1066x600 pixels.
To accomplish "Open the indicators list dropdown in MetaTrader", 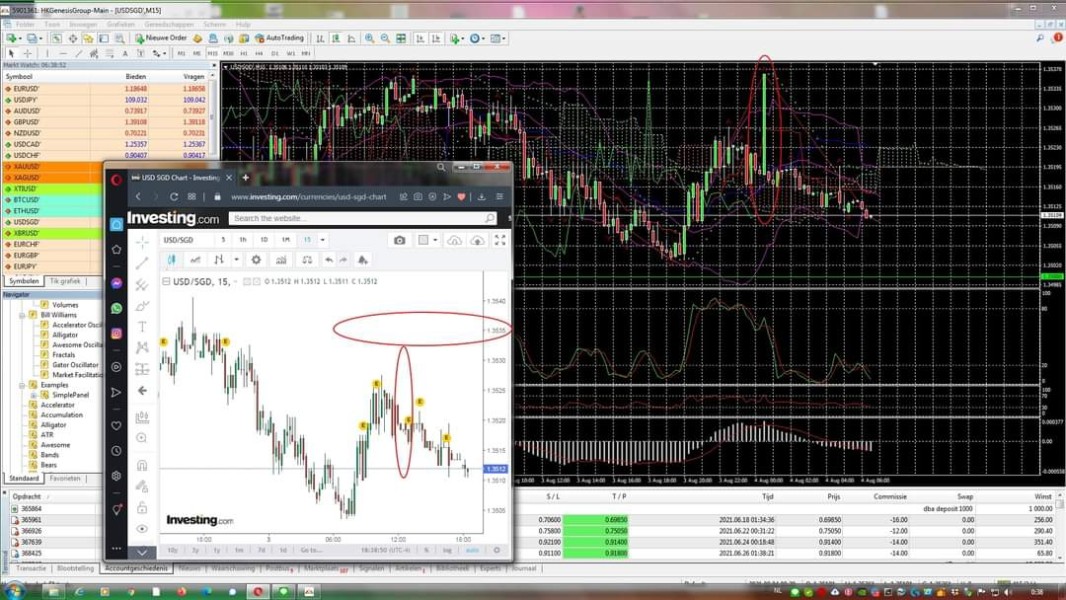I will 457,39.
